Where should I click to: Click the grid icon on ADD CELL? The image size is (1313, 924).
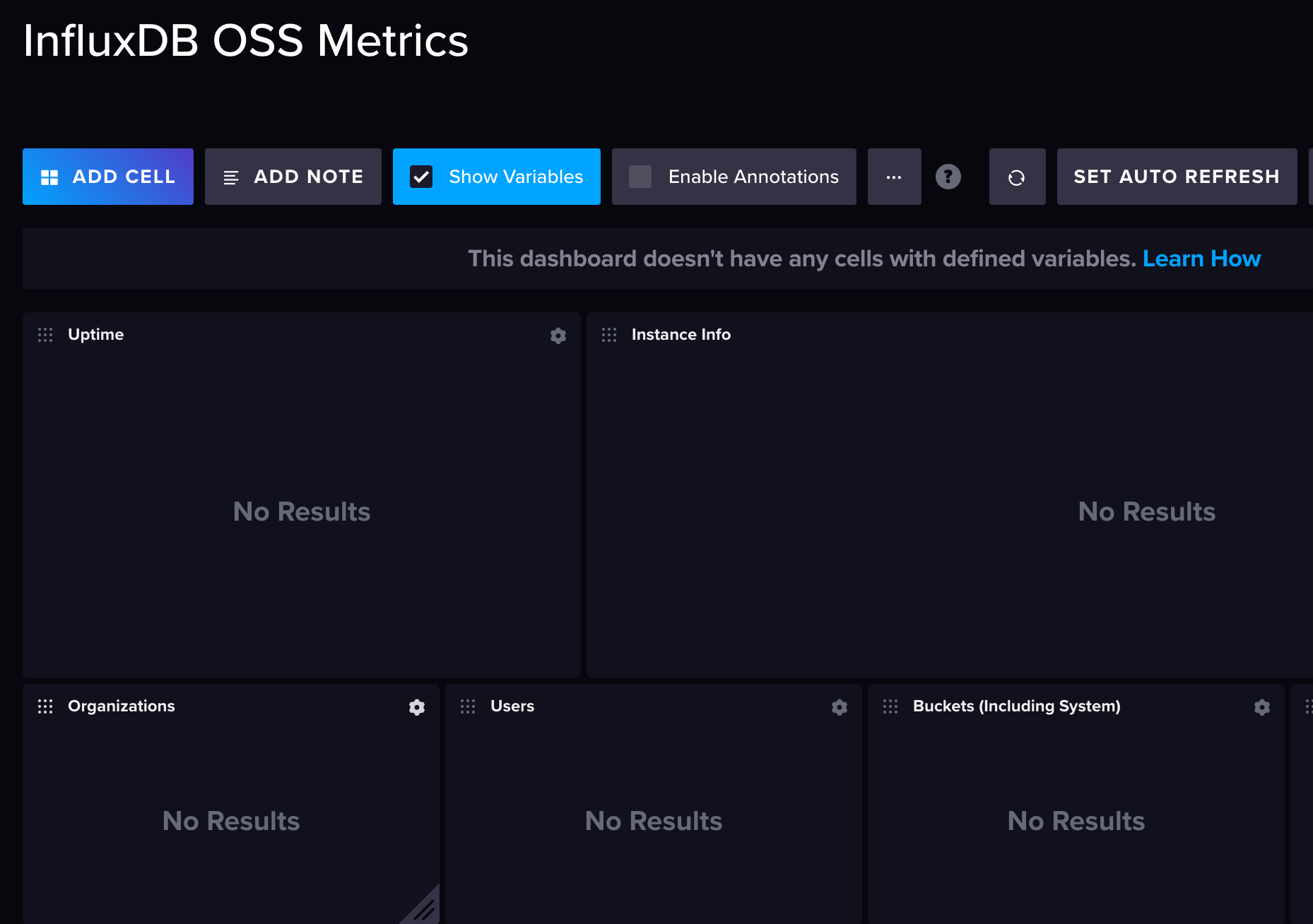click(x=49, y=177)
